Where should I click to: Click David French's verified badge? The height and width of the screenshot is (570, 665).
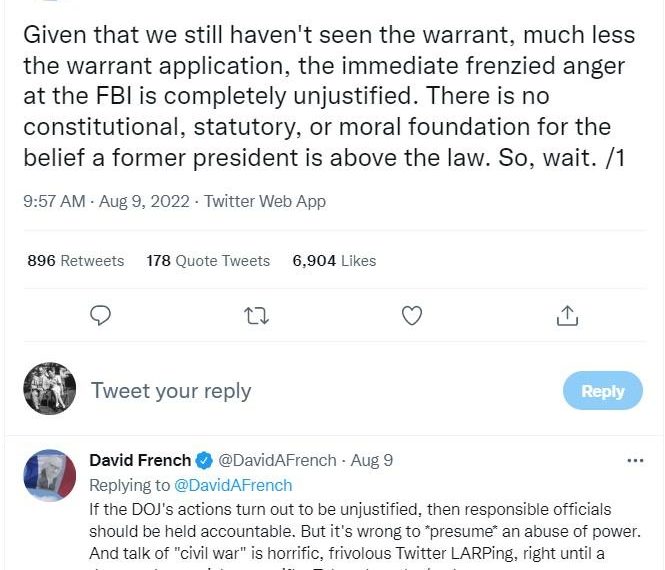tap(204, 461)
